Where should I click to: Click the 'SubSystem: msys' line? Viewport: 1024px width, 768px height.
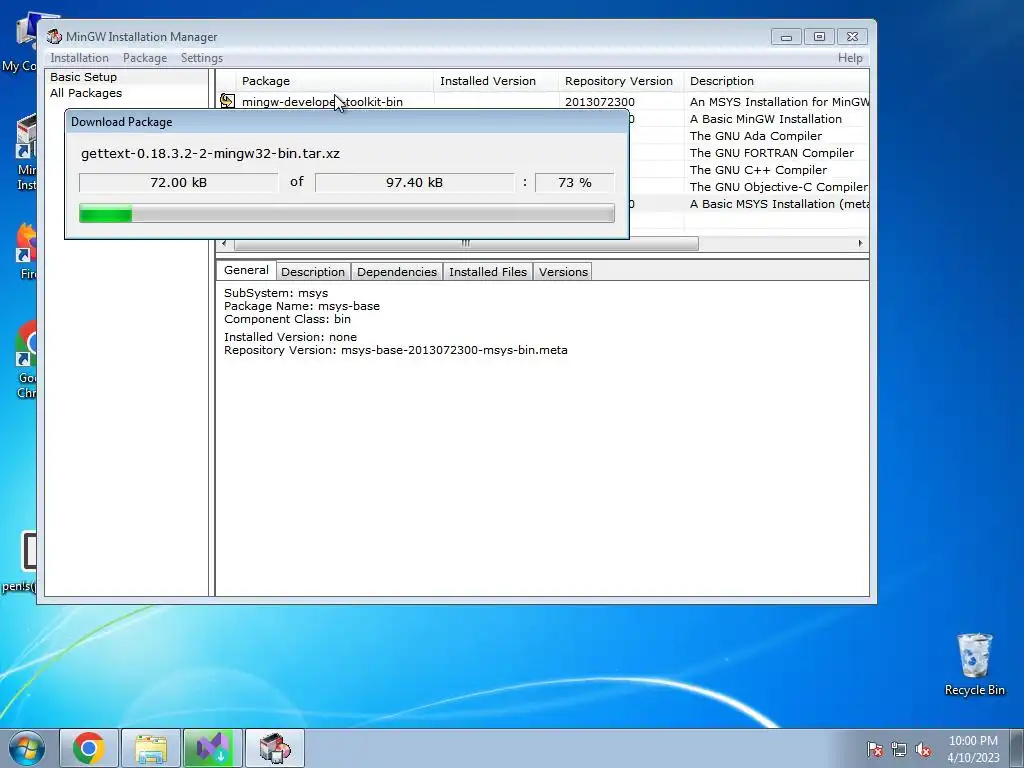click(x=276, y=293)
